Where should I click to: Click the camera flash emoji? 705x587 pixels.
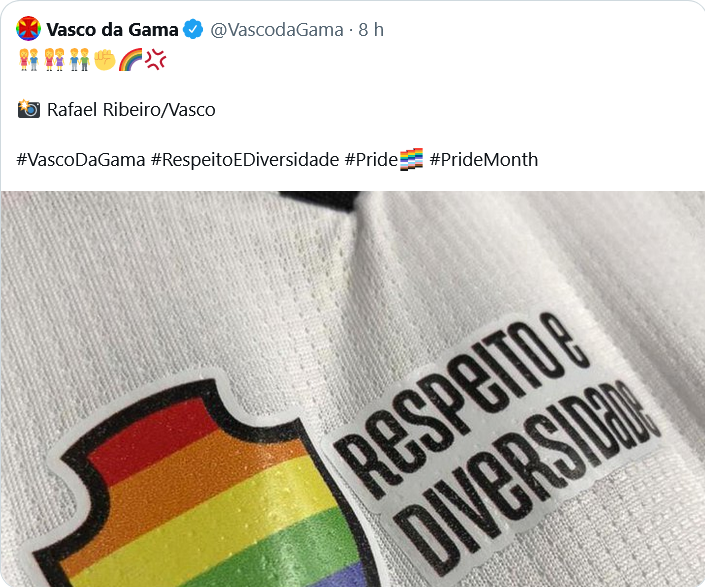29,109
